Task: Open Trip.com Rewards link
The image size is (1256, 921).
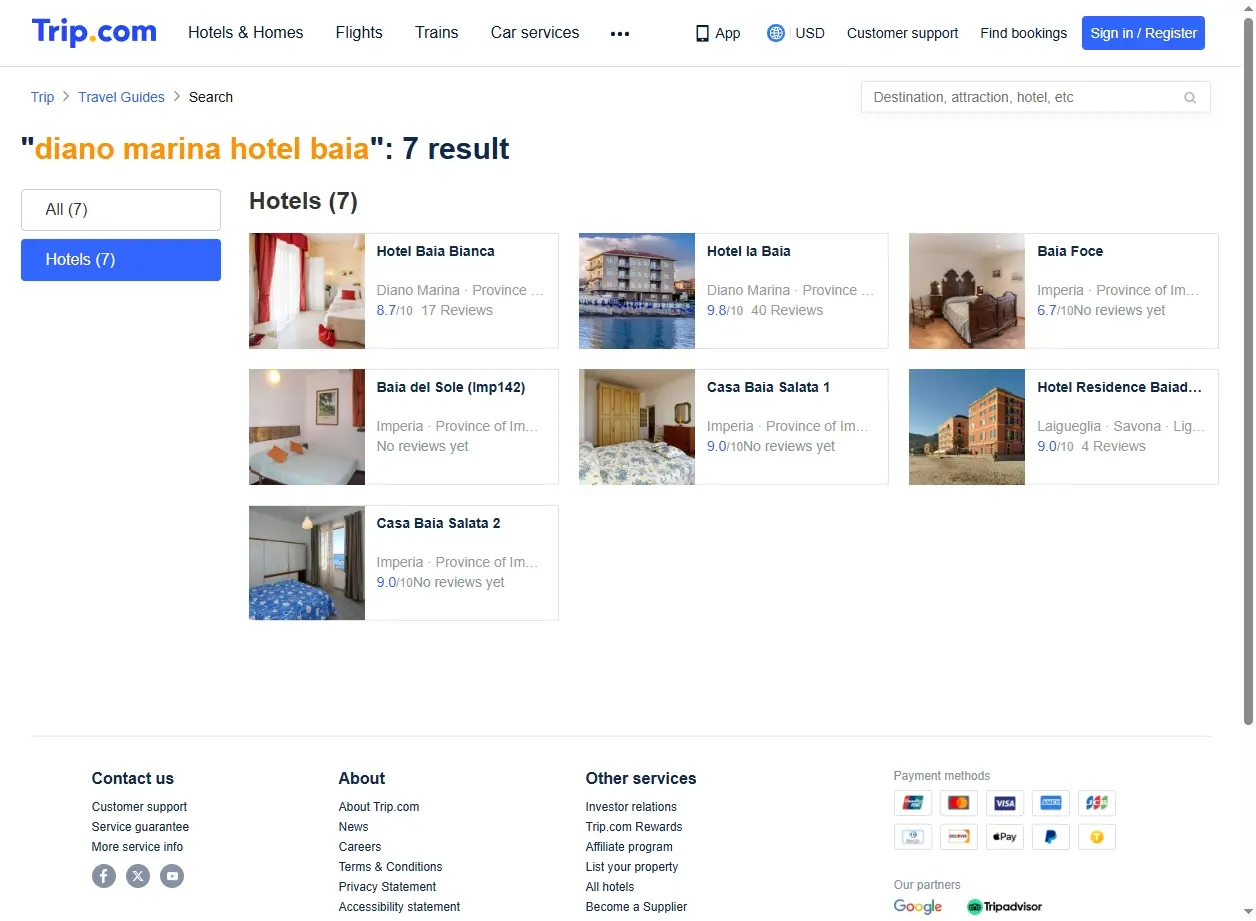Action: coord(634,827)
